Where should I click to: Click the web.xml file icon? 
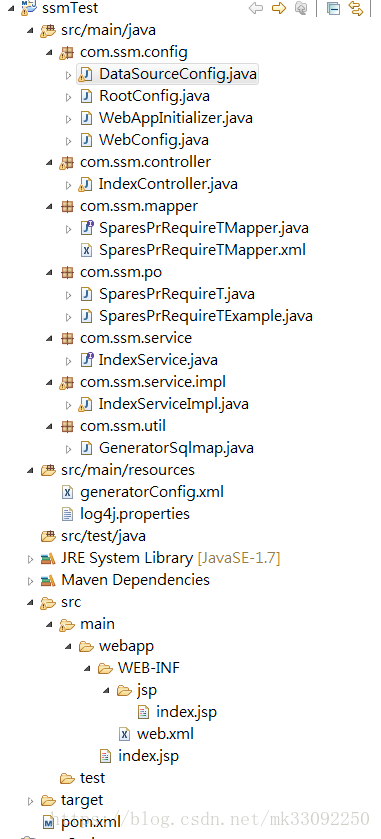click(125, 734)
